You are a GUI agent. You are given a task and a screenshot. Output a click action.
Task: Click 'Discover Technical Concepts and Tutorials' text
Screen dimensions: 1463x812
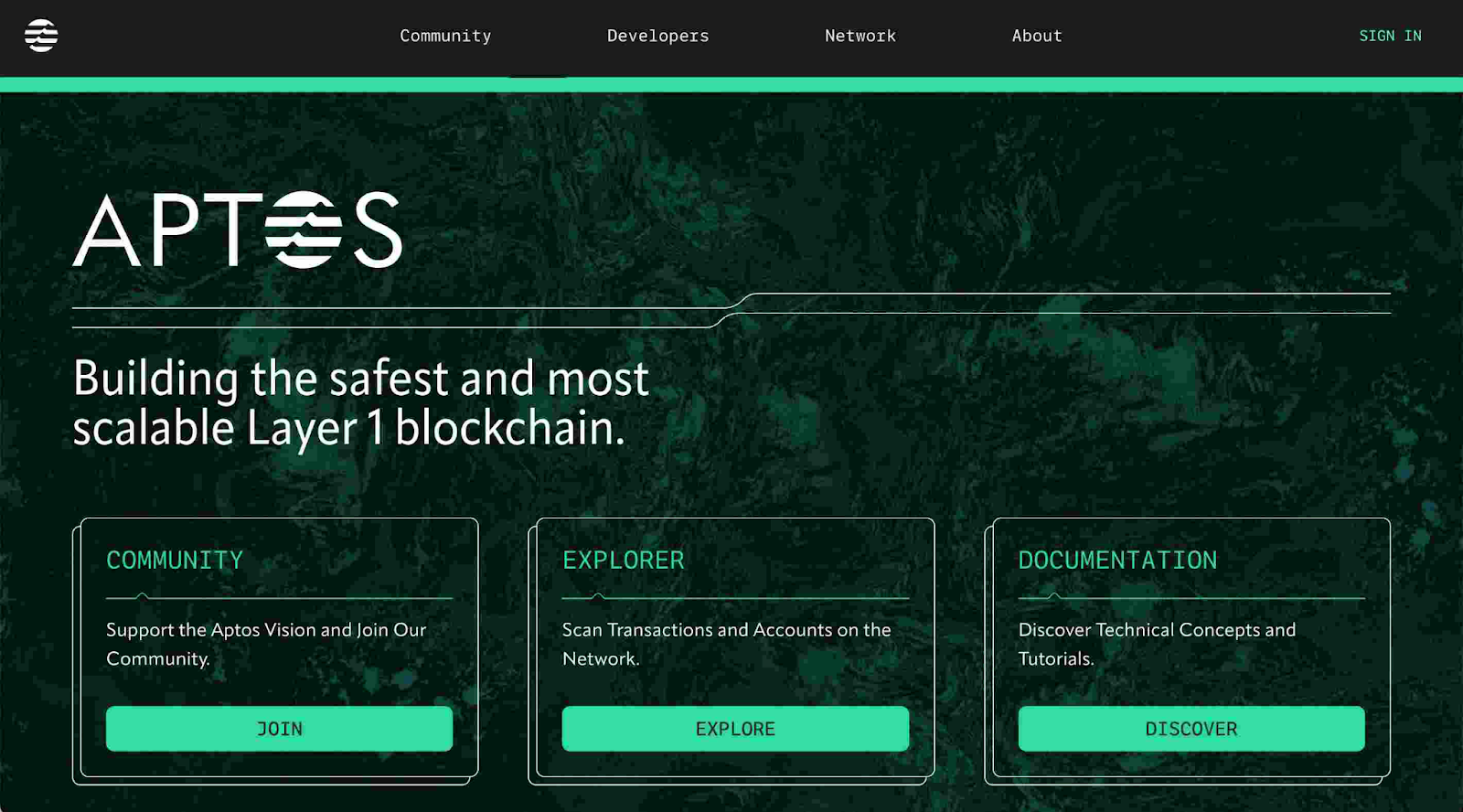pyautogui.click(x=1157, y=644)
